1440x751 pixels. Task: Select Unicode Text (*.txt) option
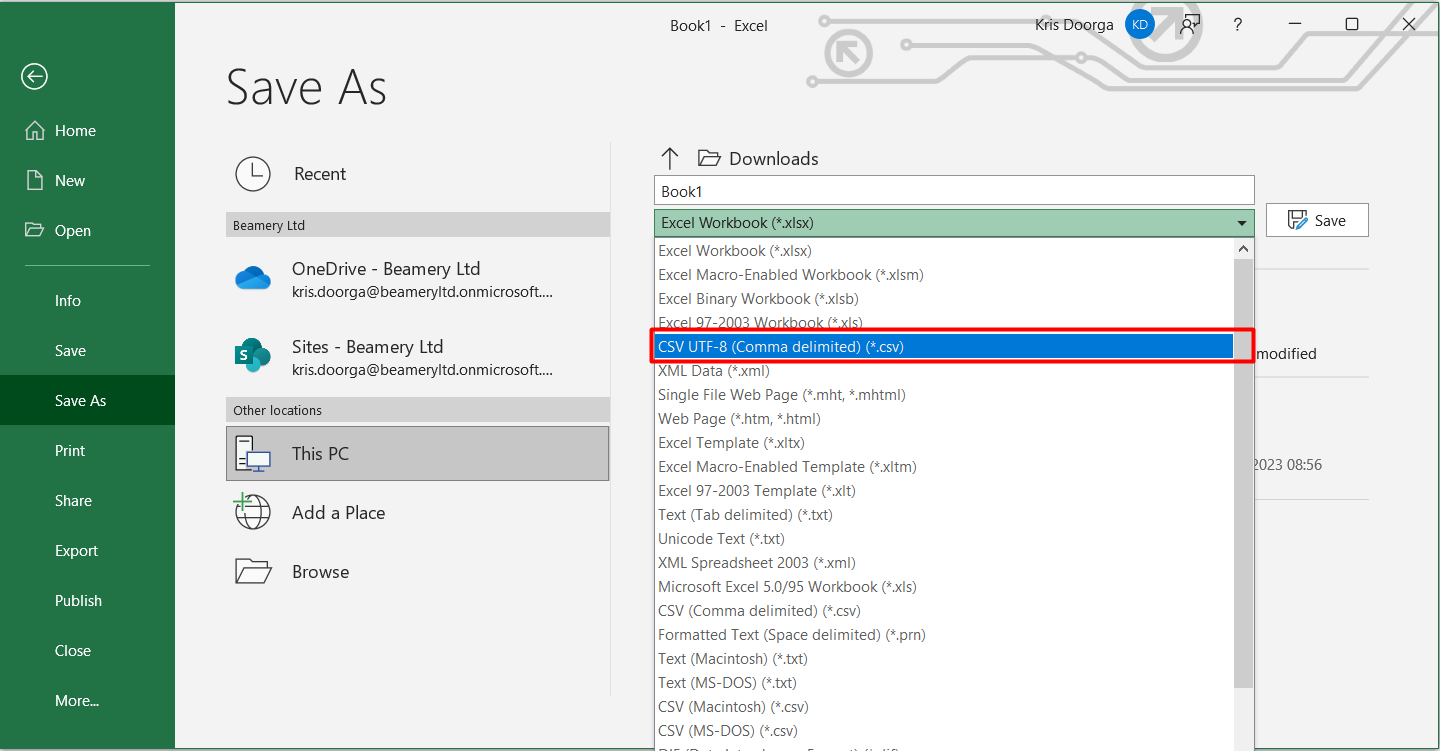click(x=945, y=539)
